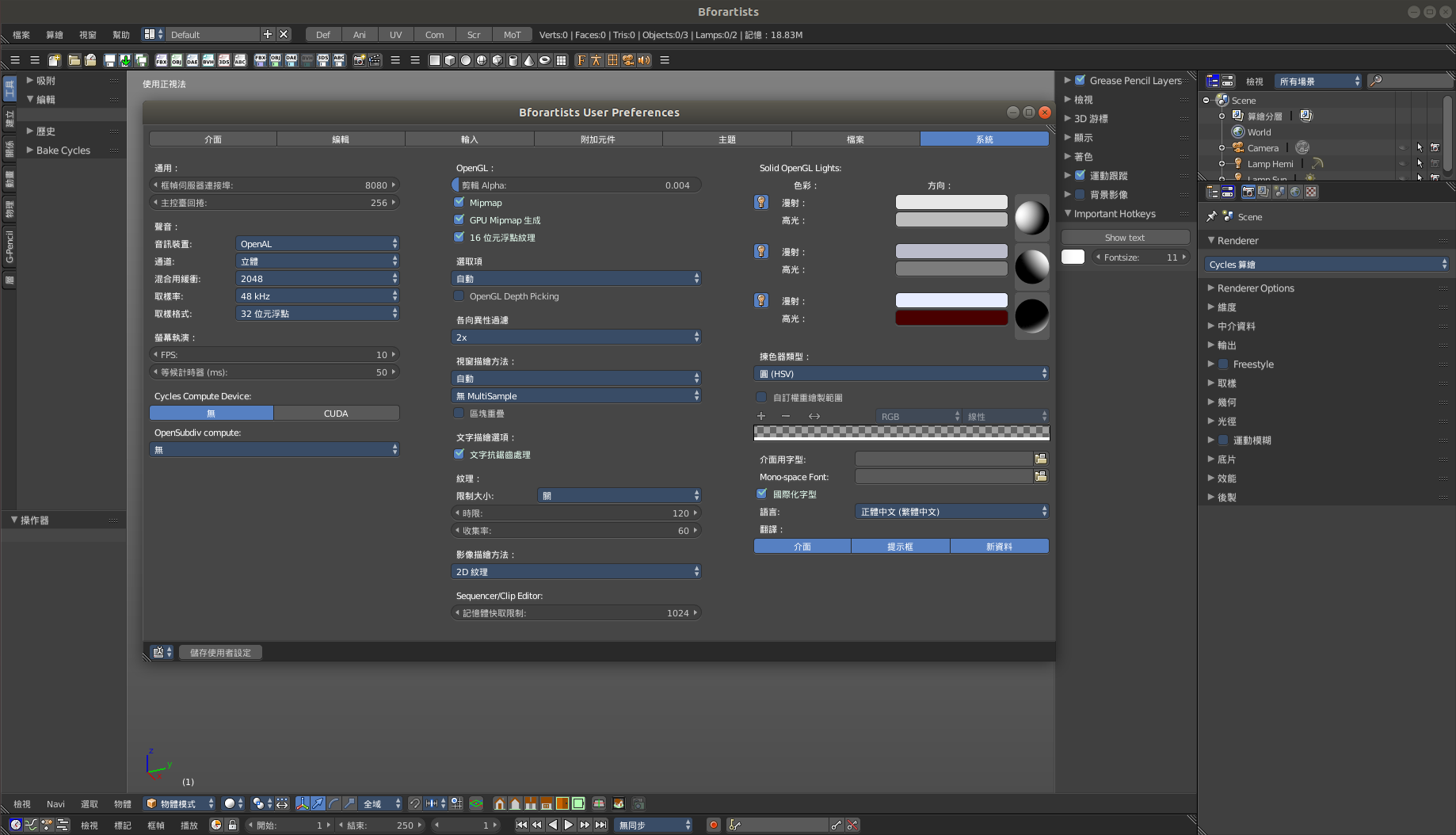Toggle Grease Pencil Layers checkbox
The image size is (1456, 835).
point(1080,80)
